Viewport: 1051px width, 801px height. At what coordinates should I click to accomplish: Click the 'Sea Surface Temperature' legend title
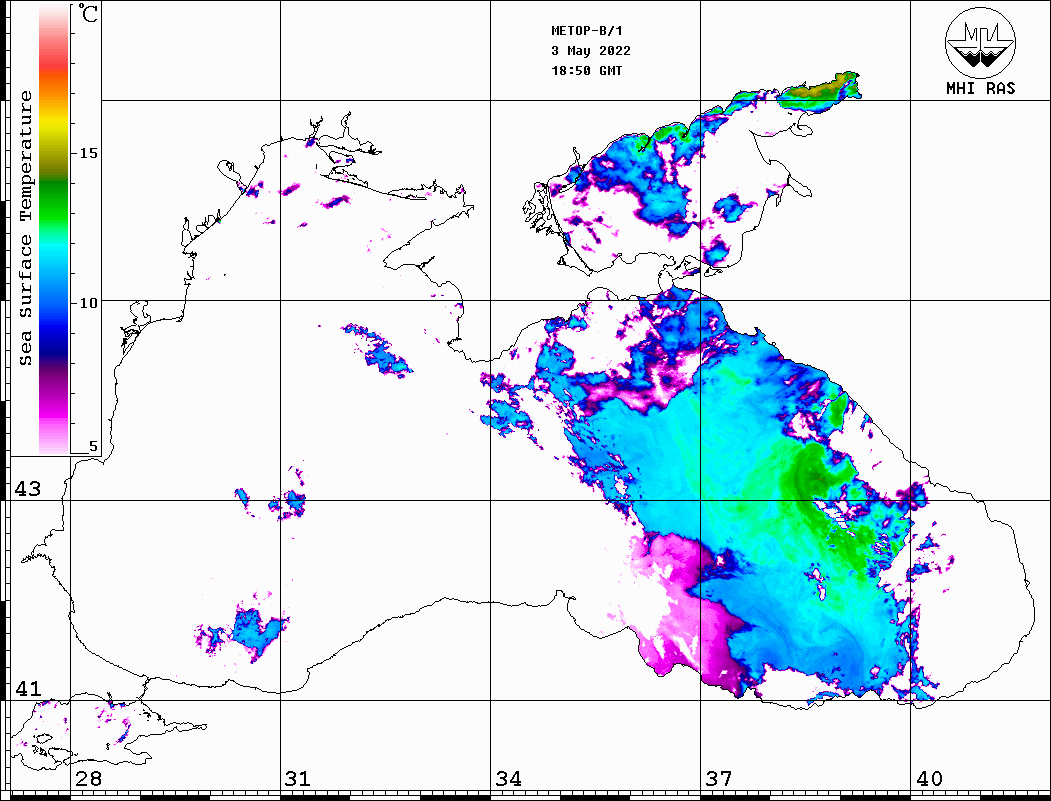[x=25, y=229]
